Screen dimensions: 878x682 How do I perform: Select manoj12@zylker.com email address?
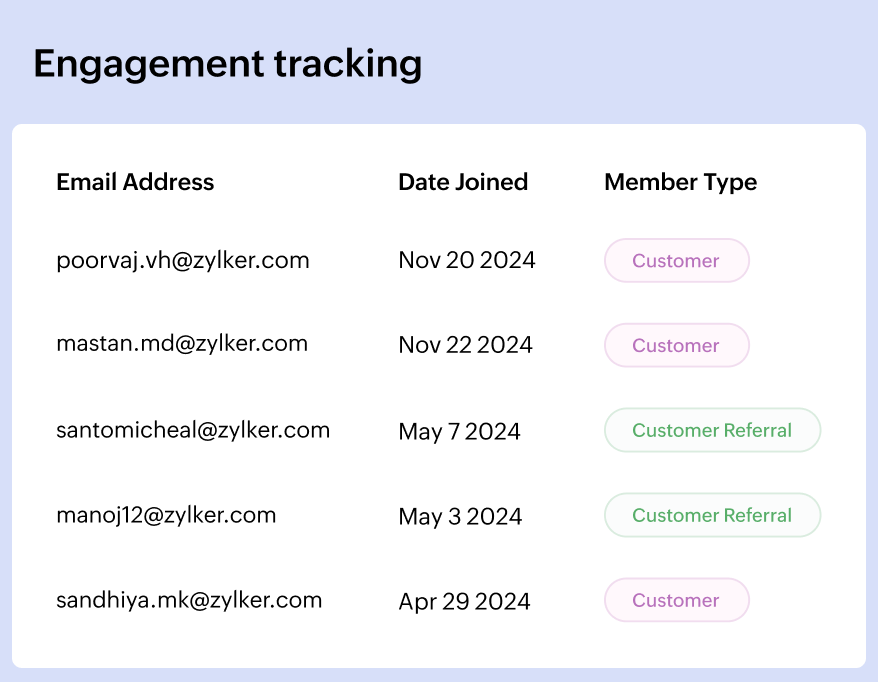pos(166,515)
